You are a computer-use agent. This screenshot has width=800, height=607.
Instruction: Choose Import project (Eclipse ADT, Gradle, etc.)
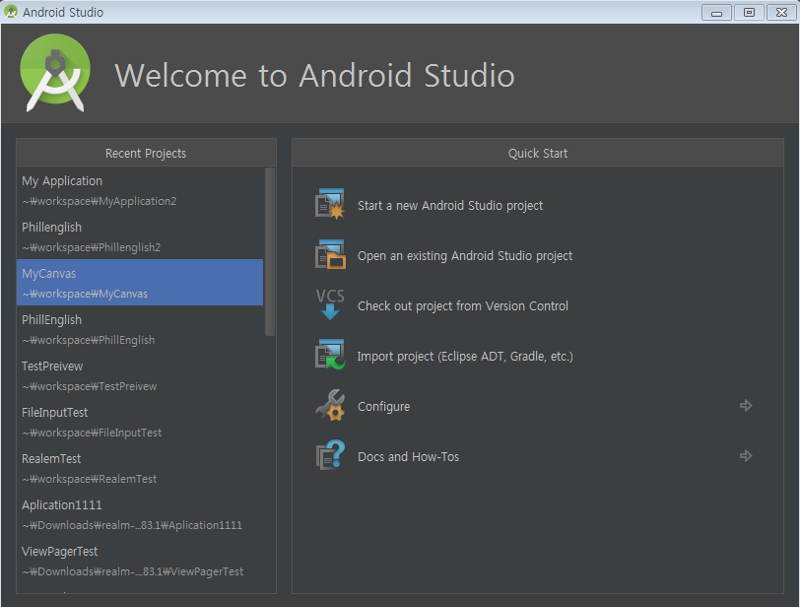(x=465, y=356)
